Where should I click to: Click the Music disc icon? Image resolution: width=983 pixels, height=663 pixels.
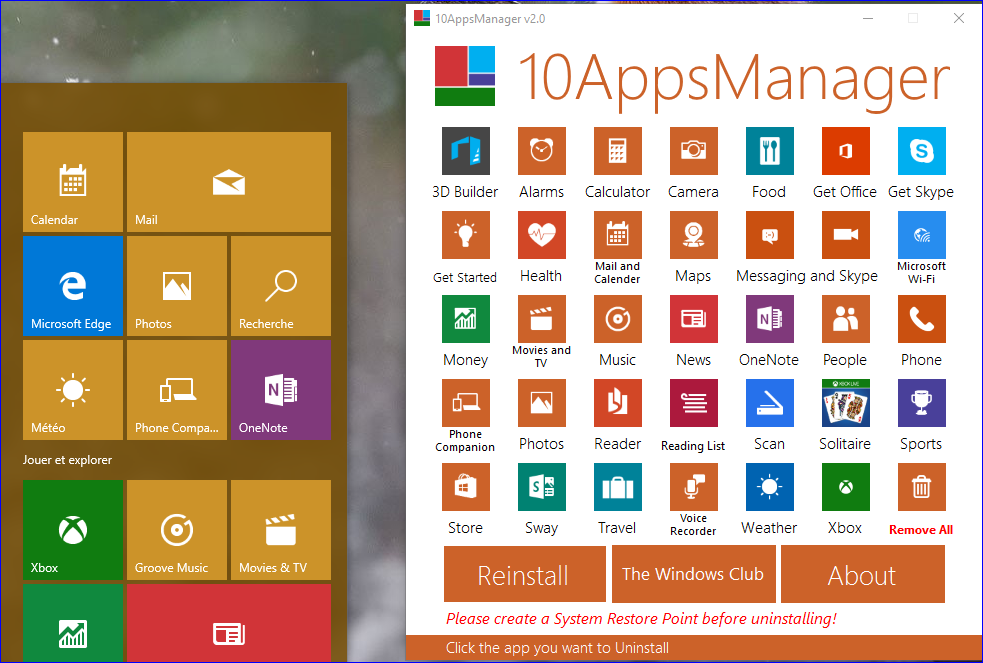click(618, 319)
